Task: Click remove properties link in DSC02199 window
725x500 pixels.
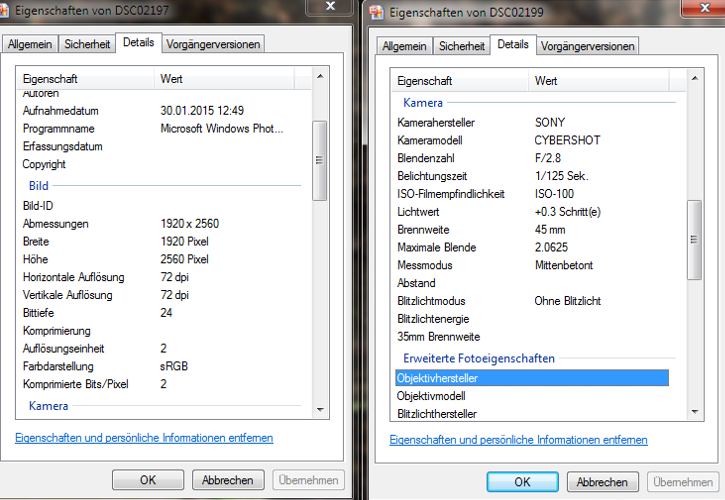Action: (x=518, y=440)
